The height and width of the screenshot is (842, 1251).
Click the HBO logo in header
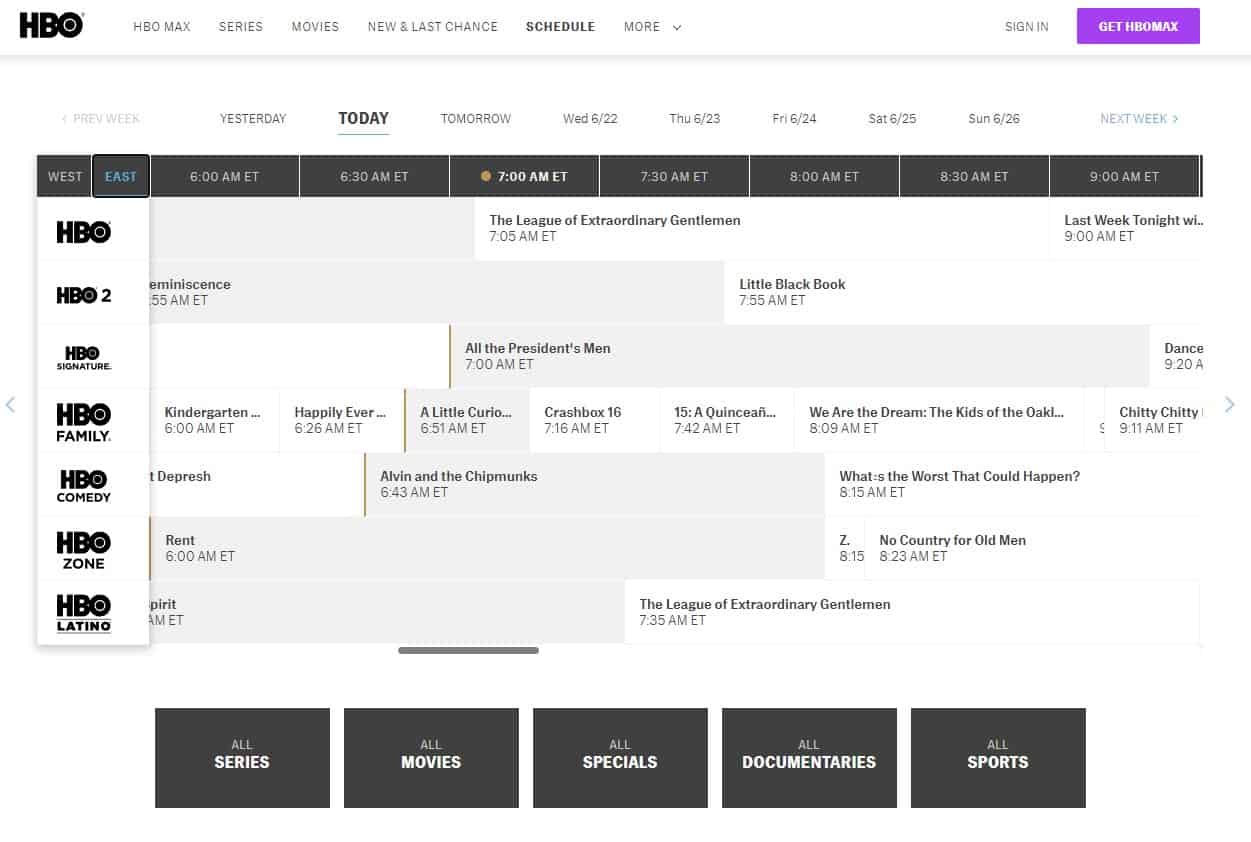pyautogui.click(x=52, y=26)
